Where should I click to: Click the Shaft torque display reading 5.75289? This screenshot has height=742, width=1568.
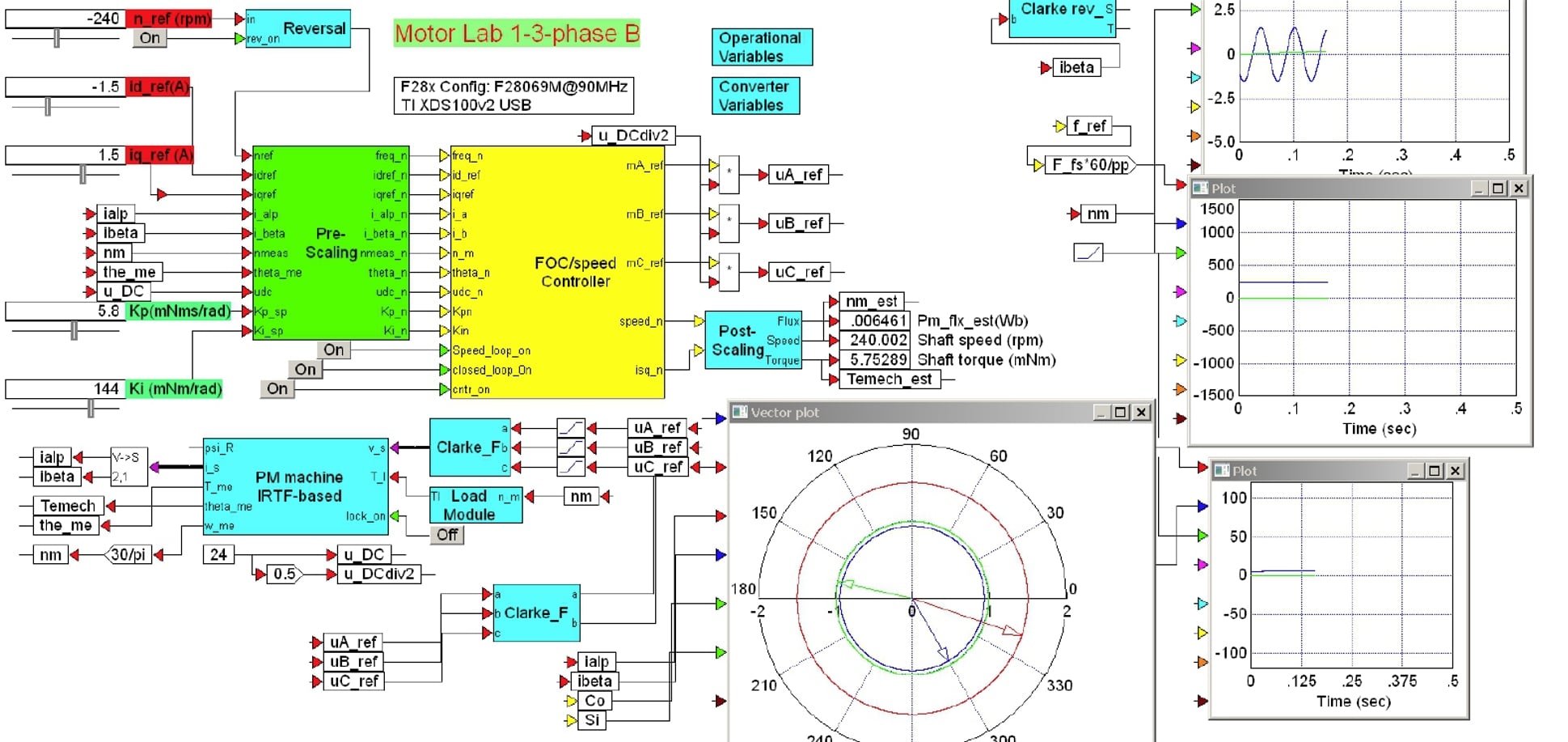point(875,359)
